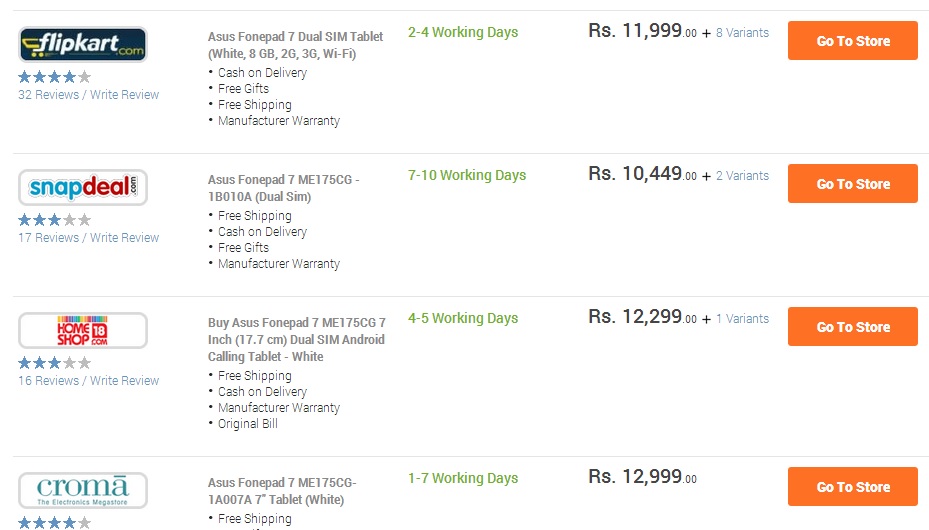Expand the 1 Variants for HomeShop18
Image resolution: width=929 pixels, height=530 pixels.
742,319
